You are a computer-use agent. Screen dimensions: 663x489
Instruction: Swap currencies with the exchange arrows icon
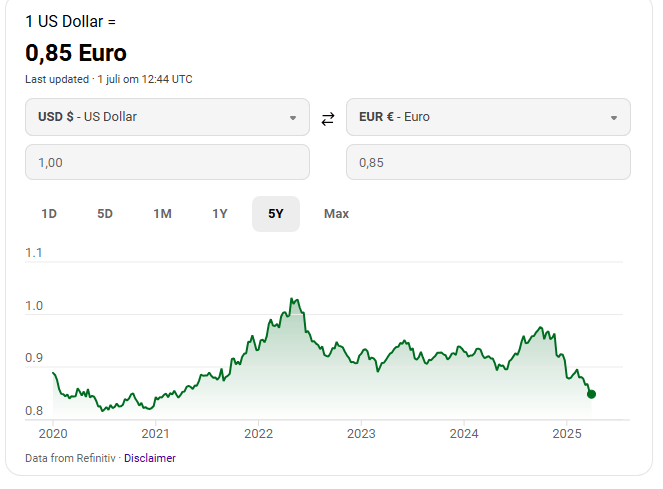pyautogui.click(x=328, y=119)
